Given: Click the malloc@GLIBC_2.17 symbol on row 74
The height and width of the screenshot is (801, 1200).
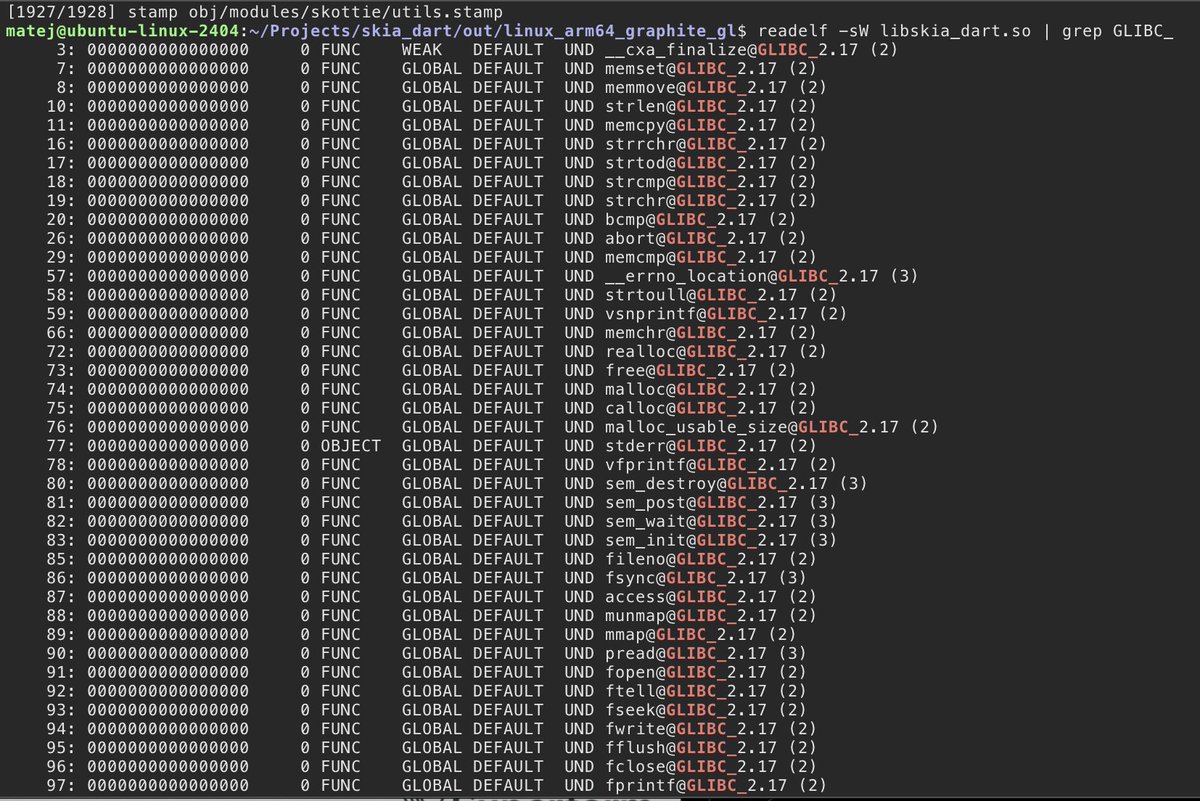Looking at the screenshot, I should 690,390.
